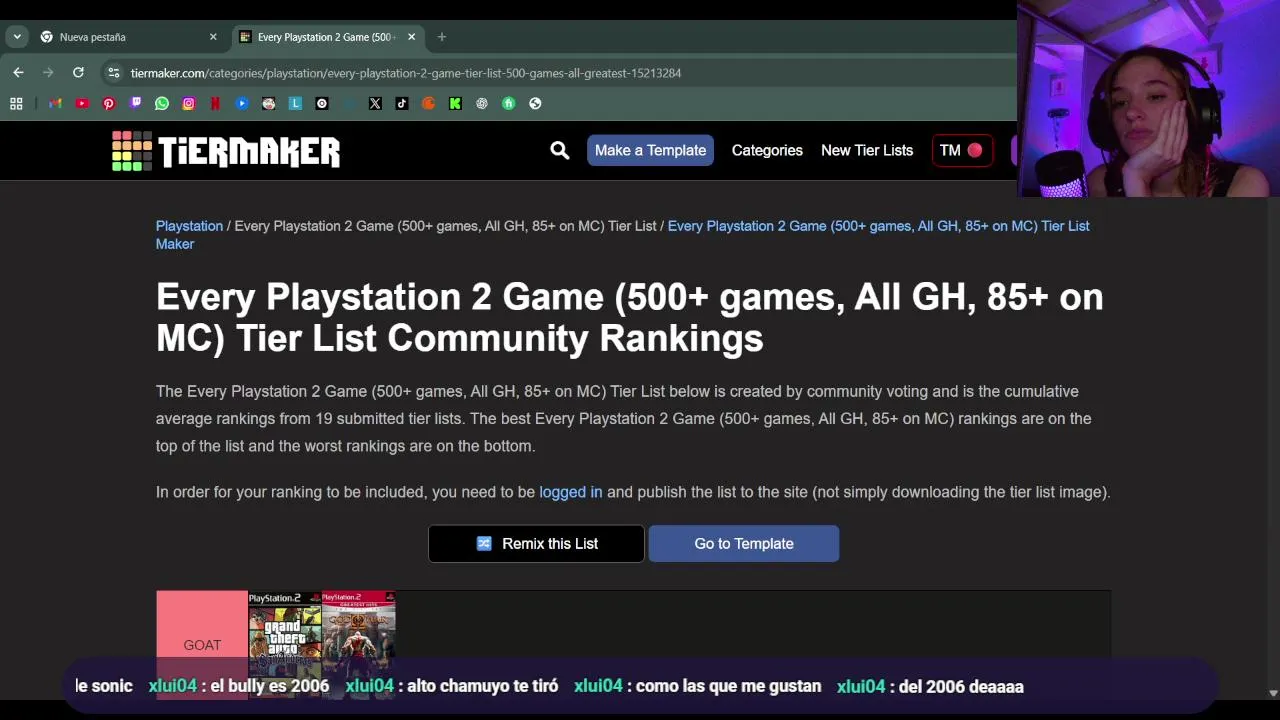This screenshot has width=1280, height=720.
Task: Open the apps grid in bookmarks bar
Action: coord(16,103)
